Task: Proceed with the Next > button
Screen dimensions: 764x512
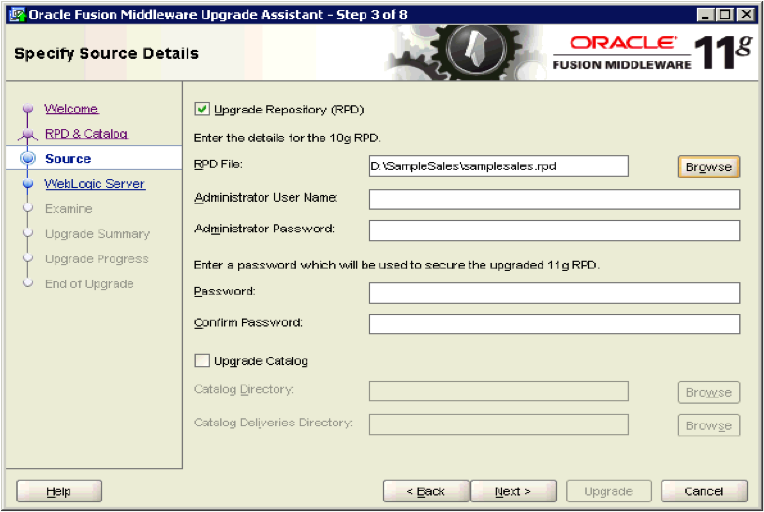Action: (513, 491)
